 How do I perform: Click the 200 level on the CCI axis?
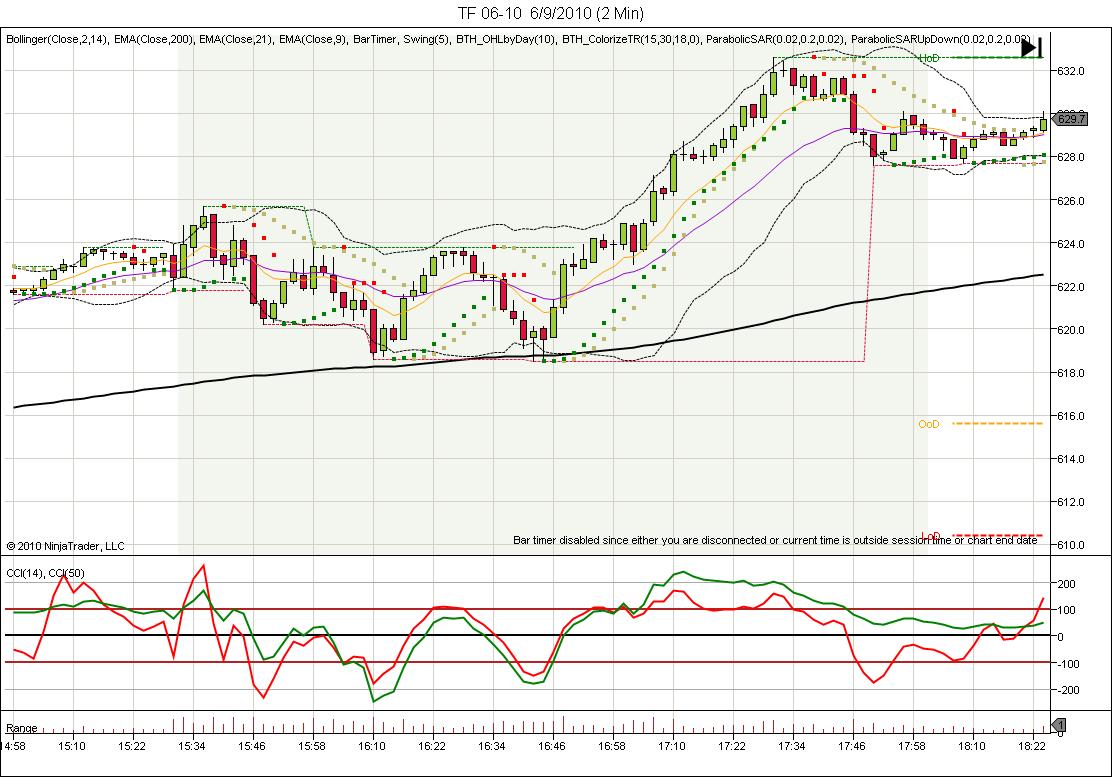click(x=1067, y=584)
